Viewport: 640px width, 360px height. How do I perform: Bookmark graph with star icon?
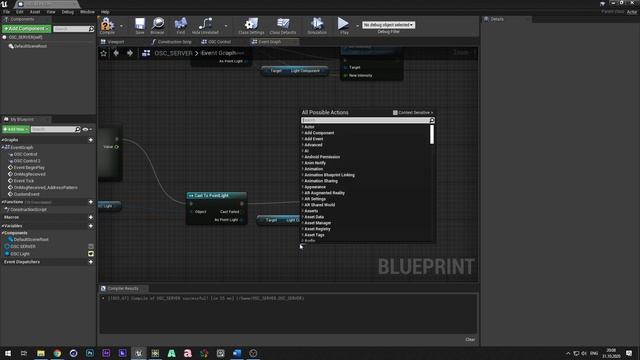[104, 53]
